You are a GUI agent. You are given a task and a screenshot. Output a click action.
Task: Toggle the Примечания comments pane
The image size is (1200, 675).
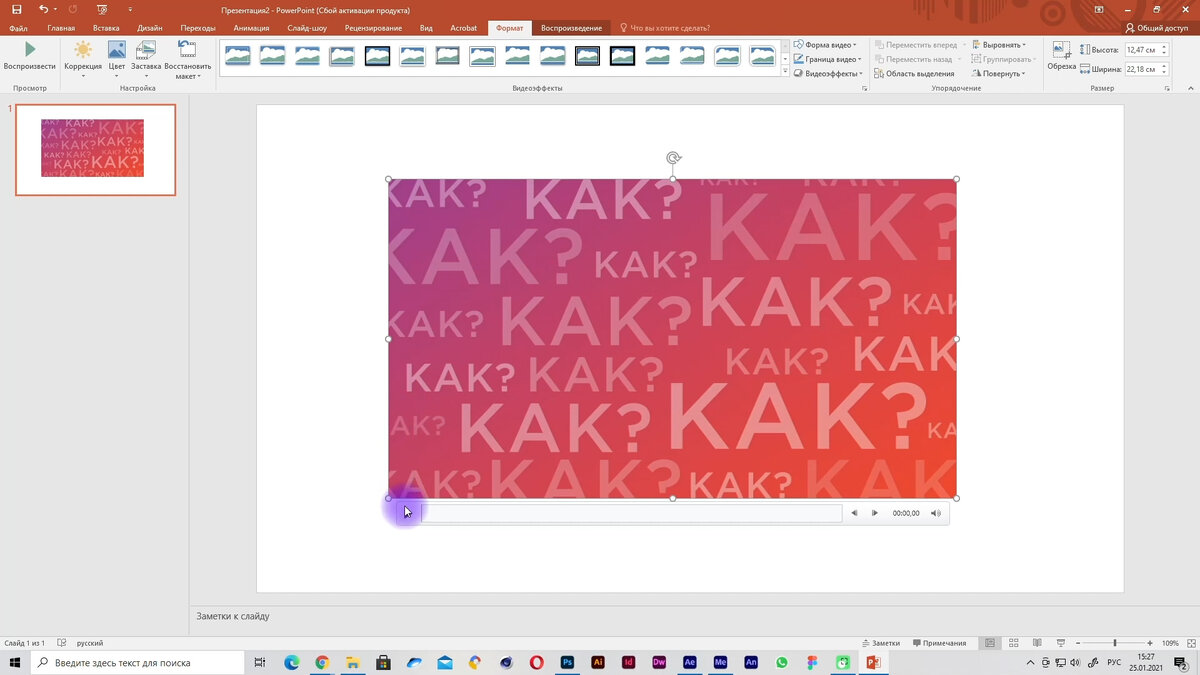[x=940, y=643]
